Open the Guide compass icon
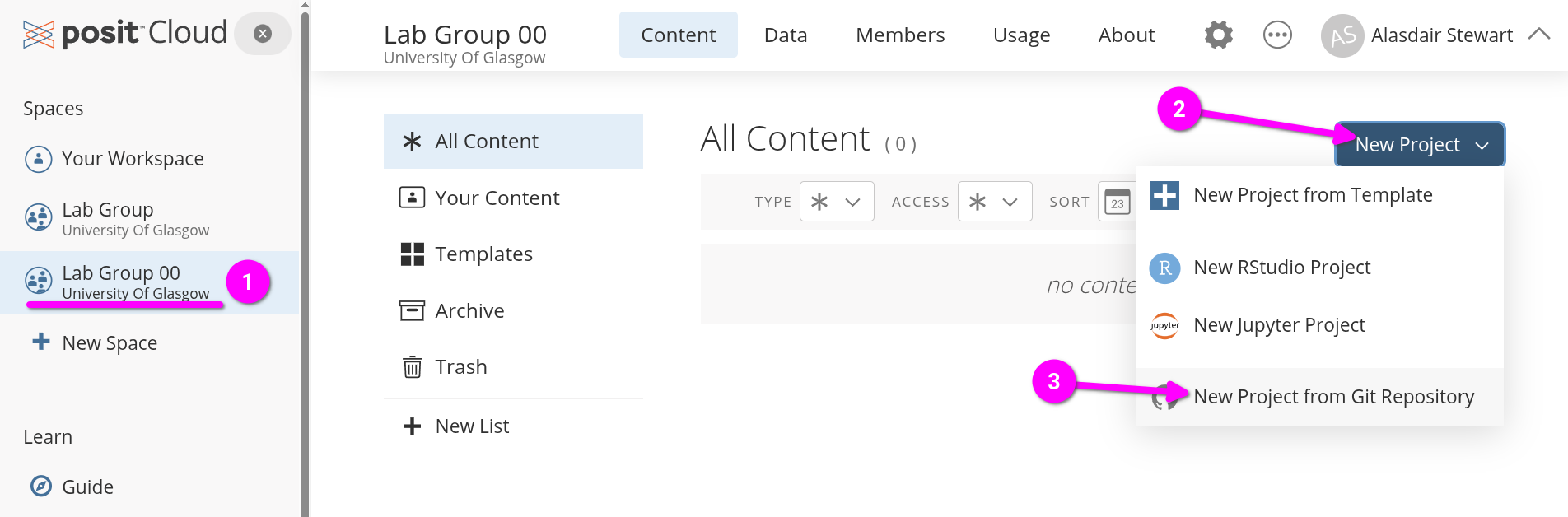 click(x=41, y=487)
